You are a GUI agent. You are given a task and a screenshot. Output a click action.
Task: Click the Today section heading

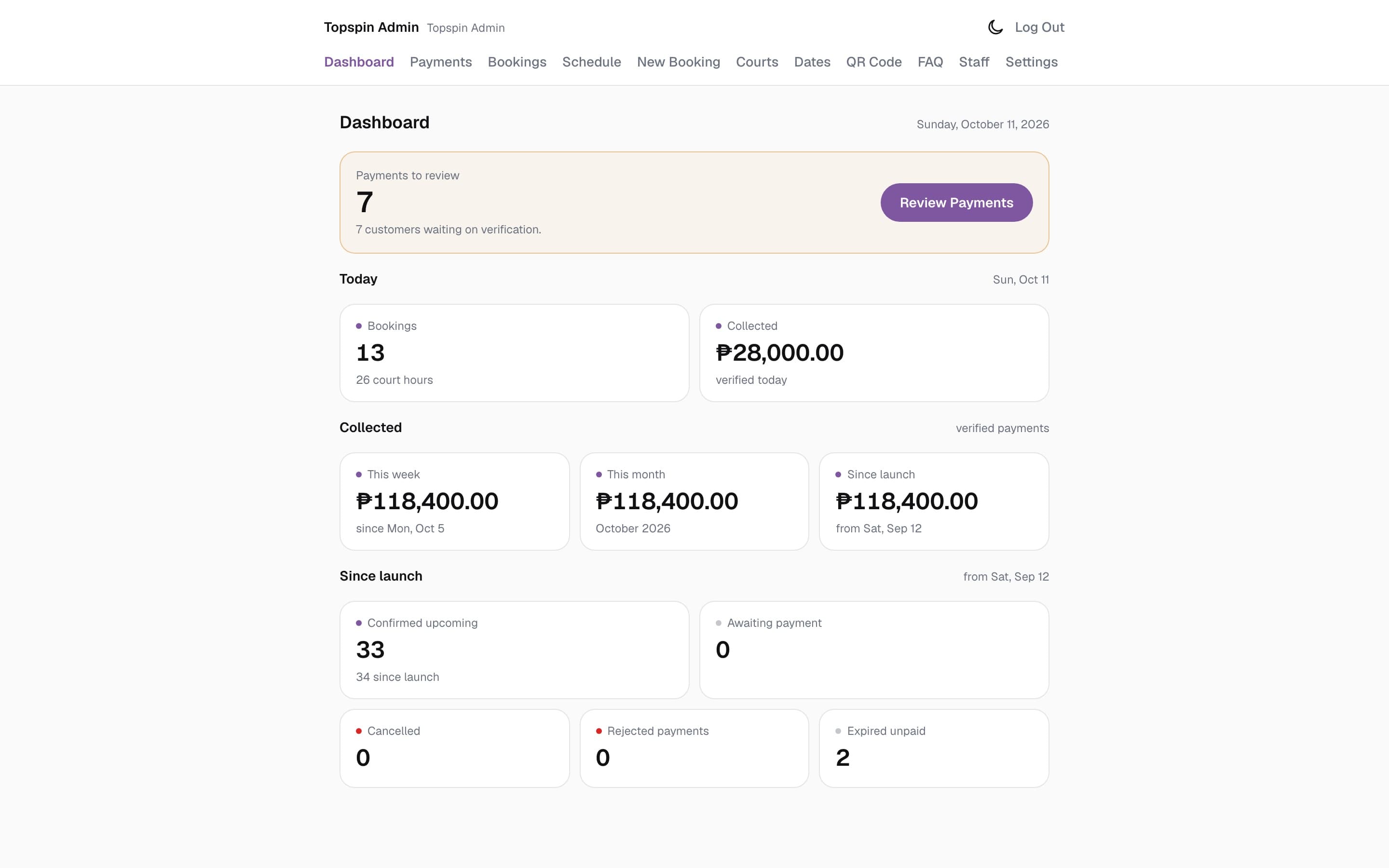click(x=358, y=279)
